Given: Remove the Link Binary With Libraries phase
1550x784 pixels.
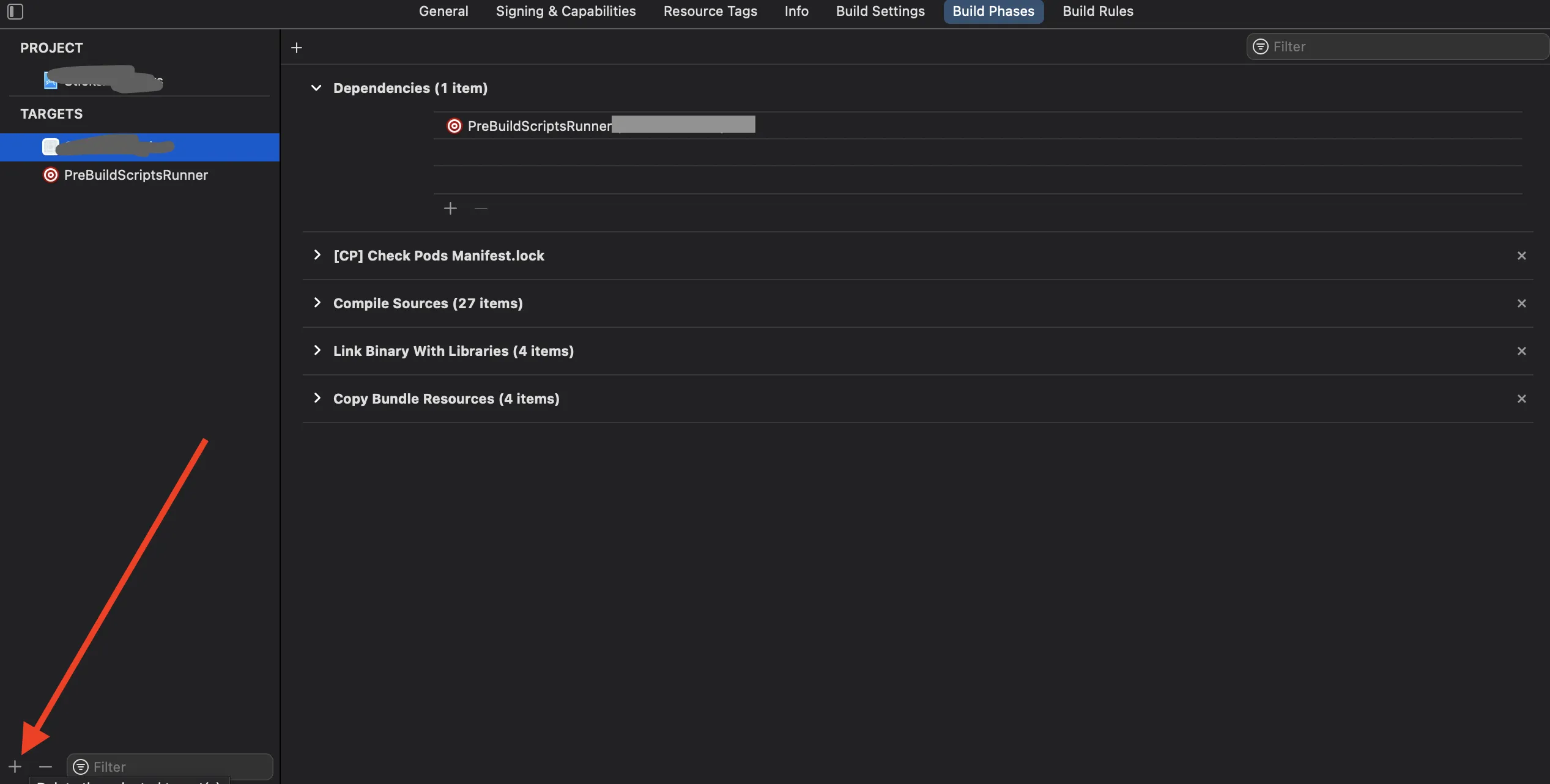Looking at the screenshot, I should [x=1522, y=351].
